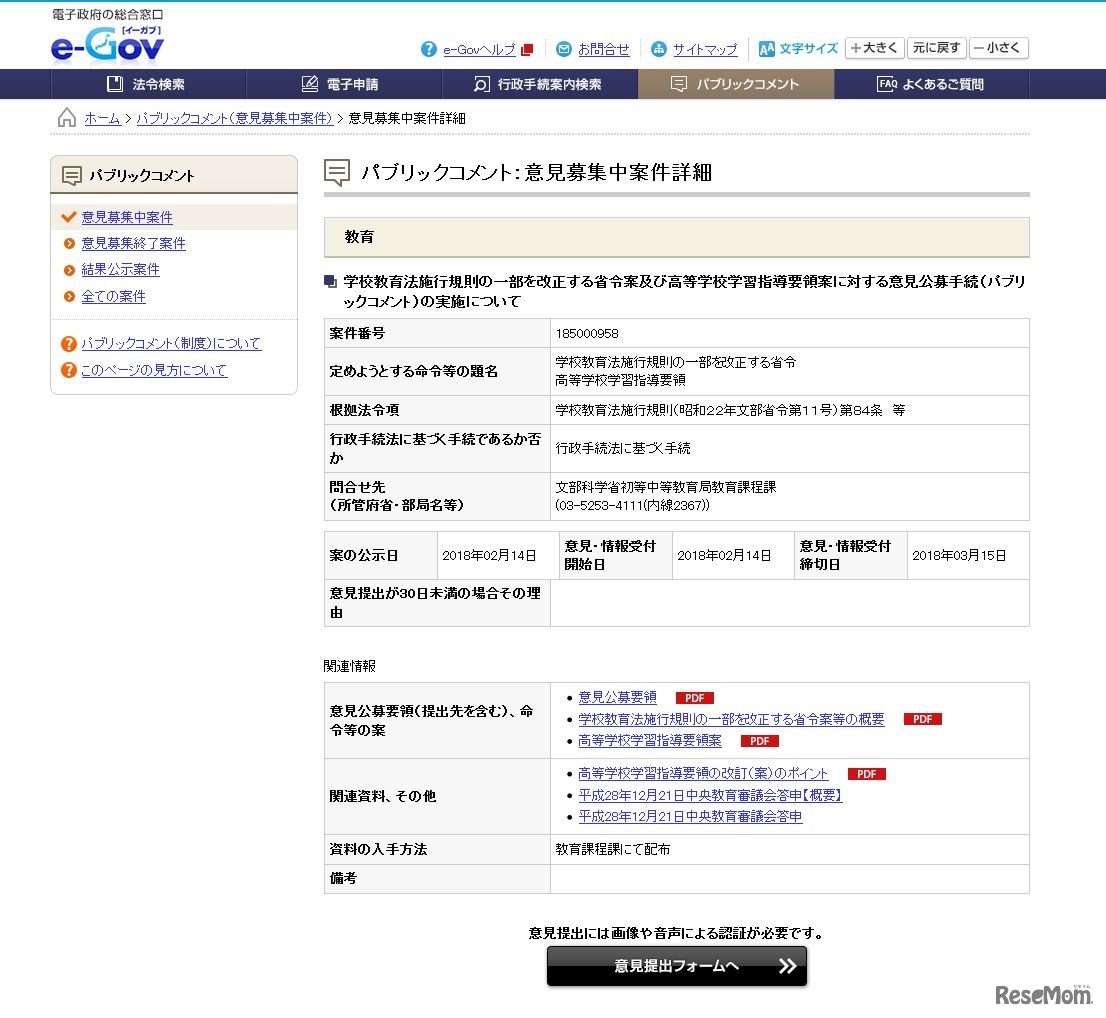Click 教育課程課にて配布 text
Viewport: 1106px width, 1018px height.
point(612,849)
